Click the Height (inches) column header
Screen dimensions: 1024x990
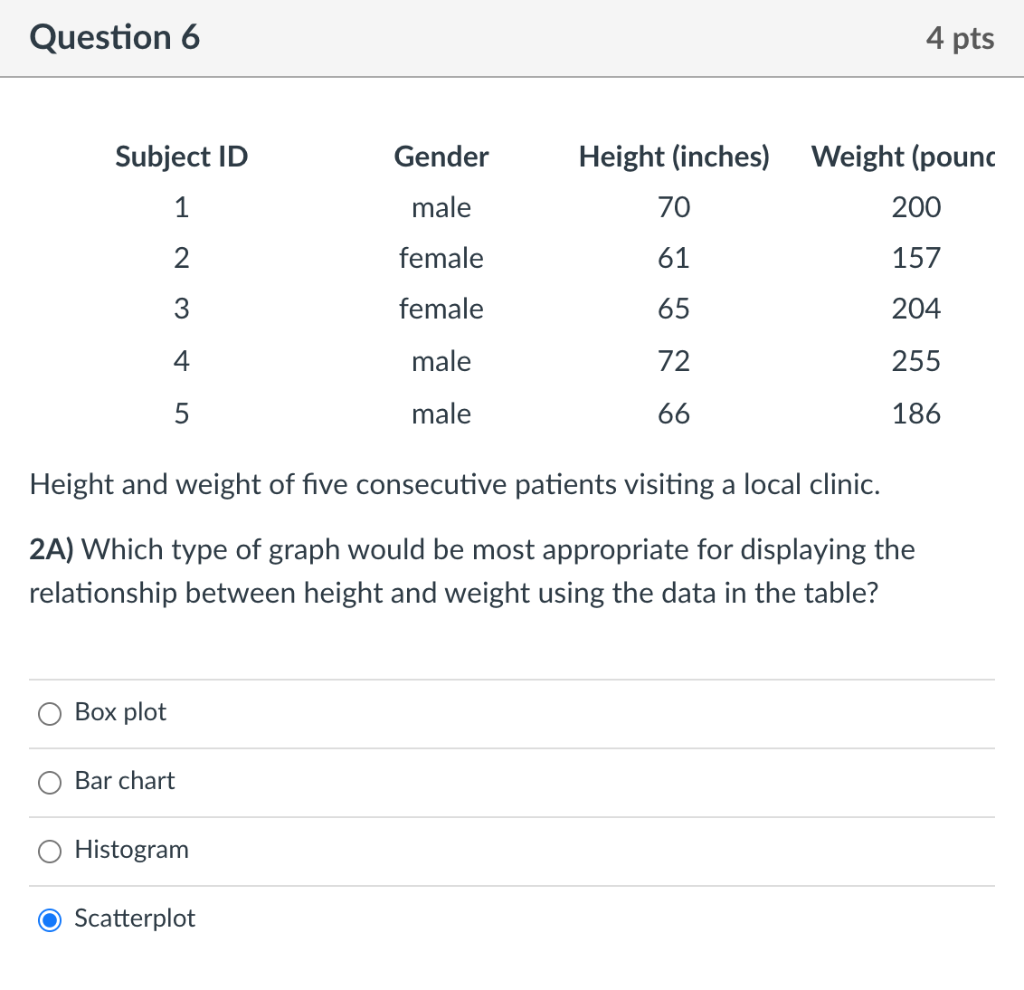[674, 157]
